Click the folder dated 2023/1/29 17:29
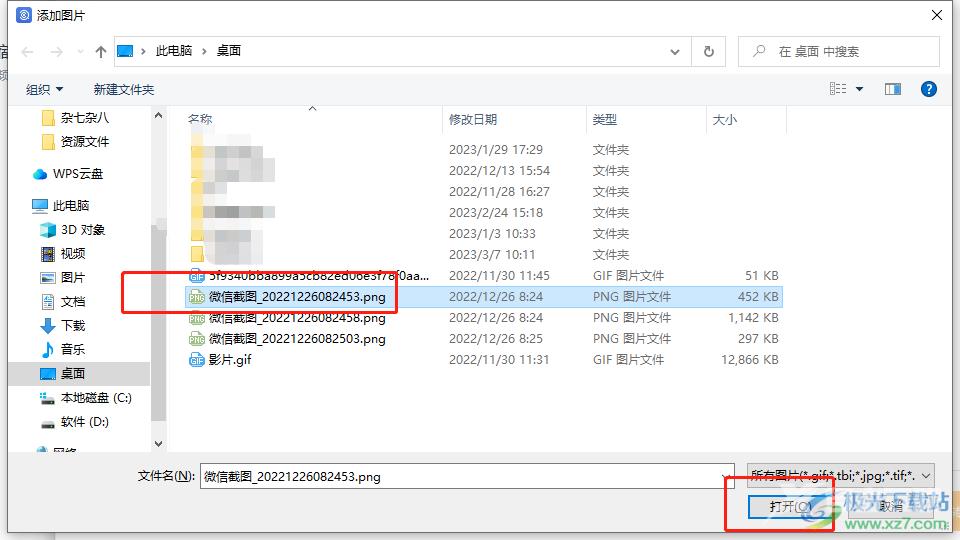The height and width of the screenshot is (540, 960). click(484, 150)
